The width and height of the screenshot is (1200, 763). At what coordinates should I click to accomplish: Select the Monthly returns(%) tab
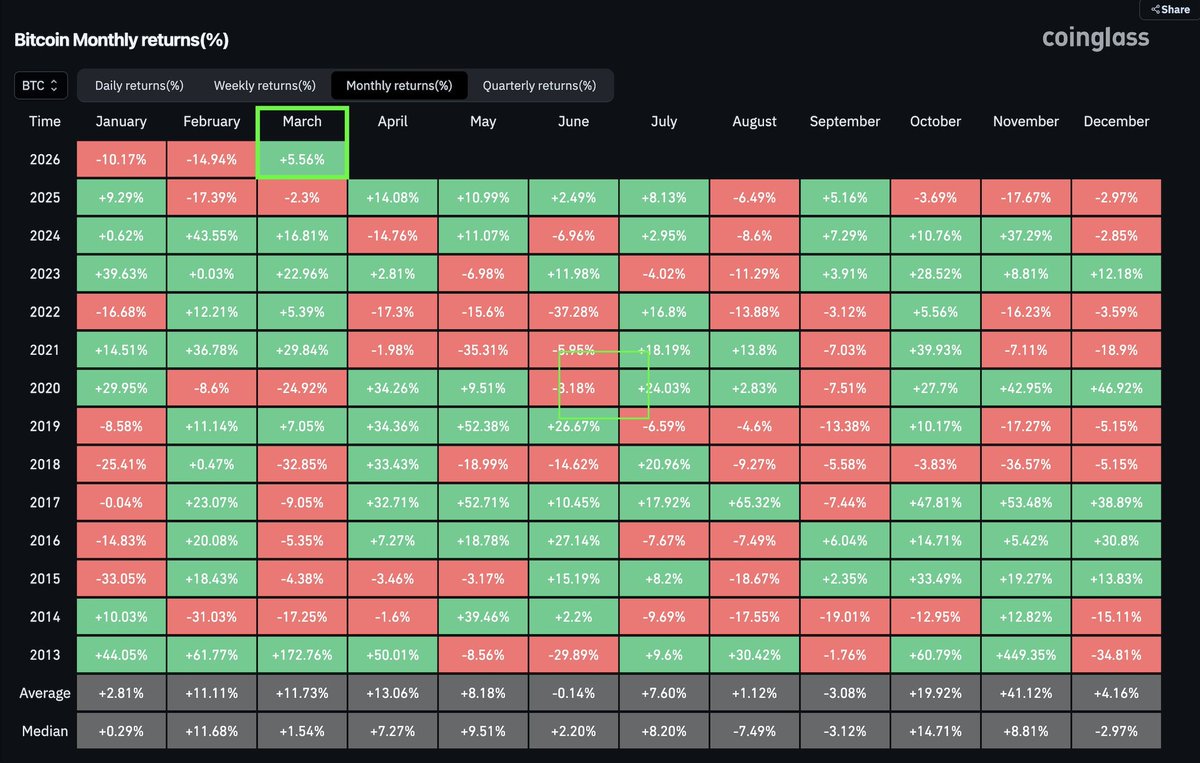click(399, 86)
